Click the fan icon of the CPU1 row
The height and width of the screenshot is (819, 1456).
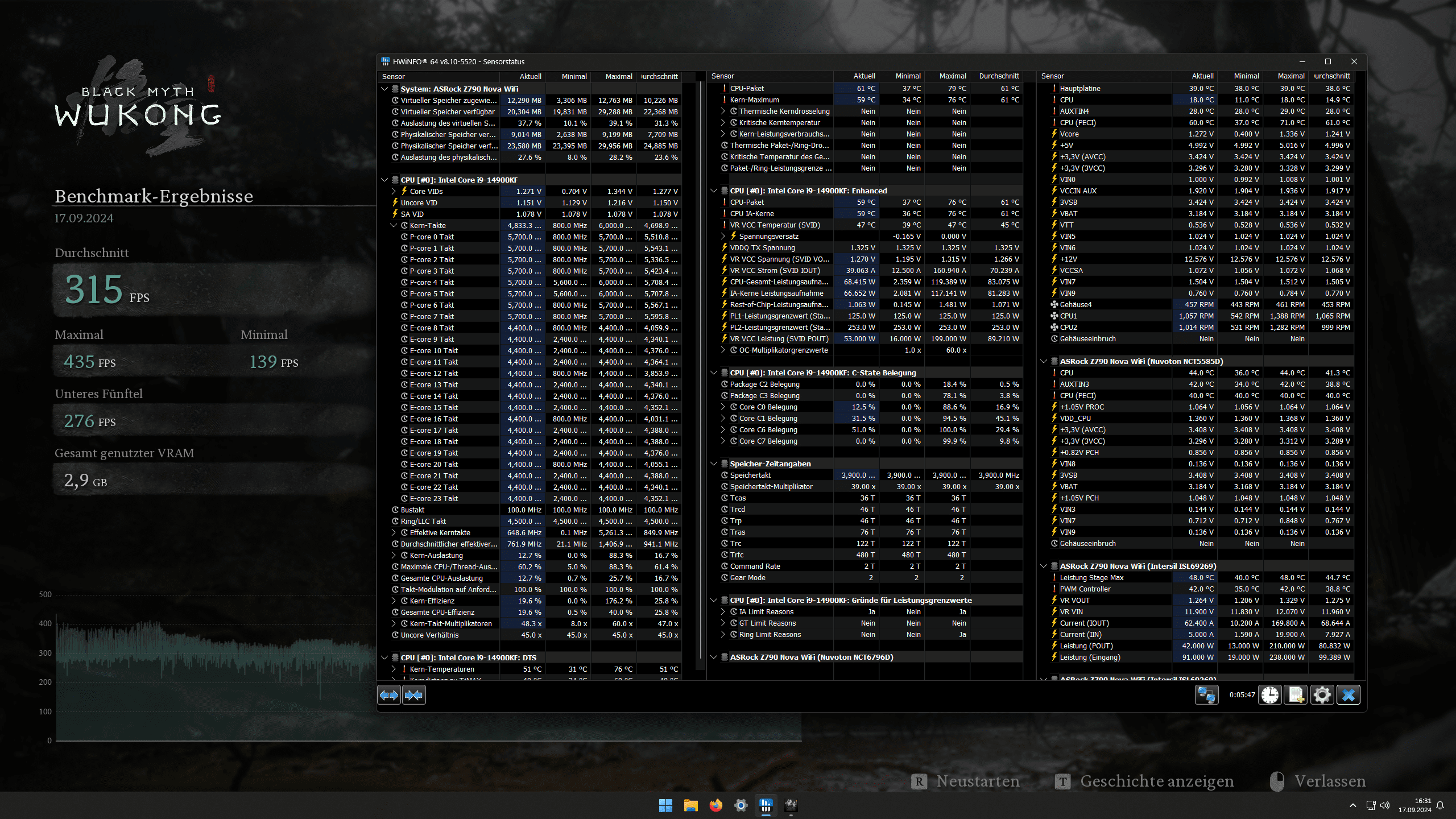1054,316
